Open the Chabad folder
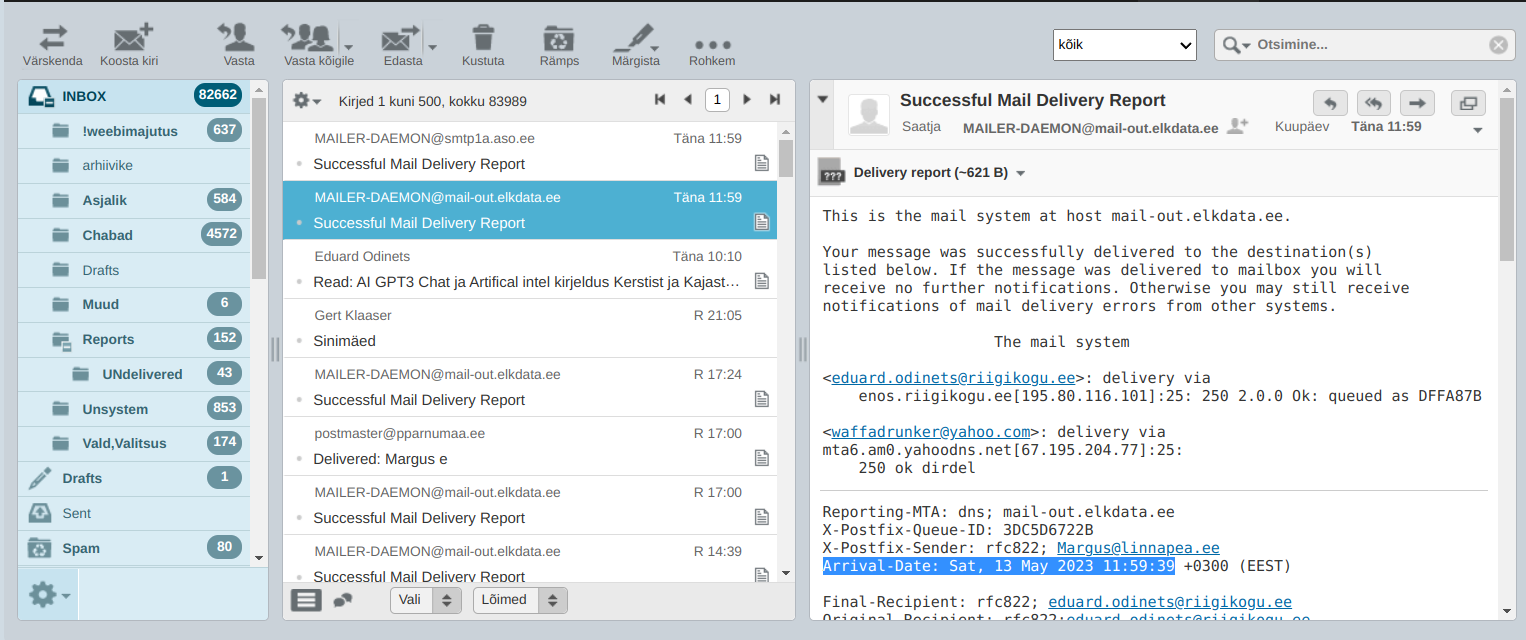This screenshot has height=640, width=1526. (134, 235)
